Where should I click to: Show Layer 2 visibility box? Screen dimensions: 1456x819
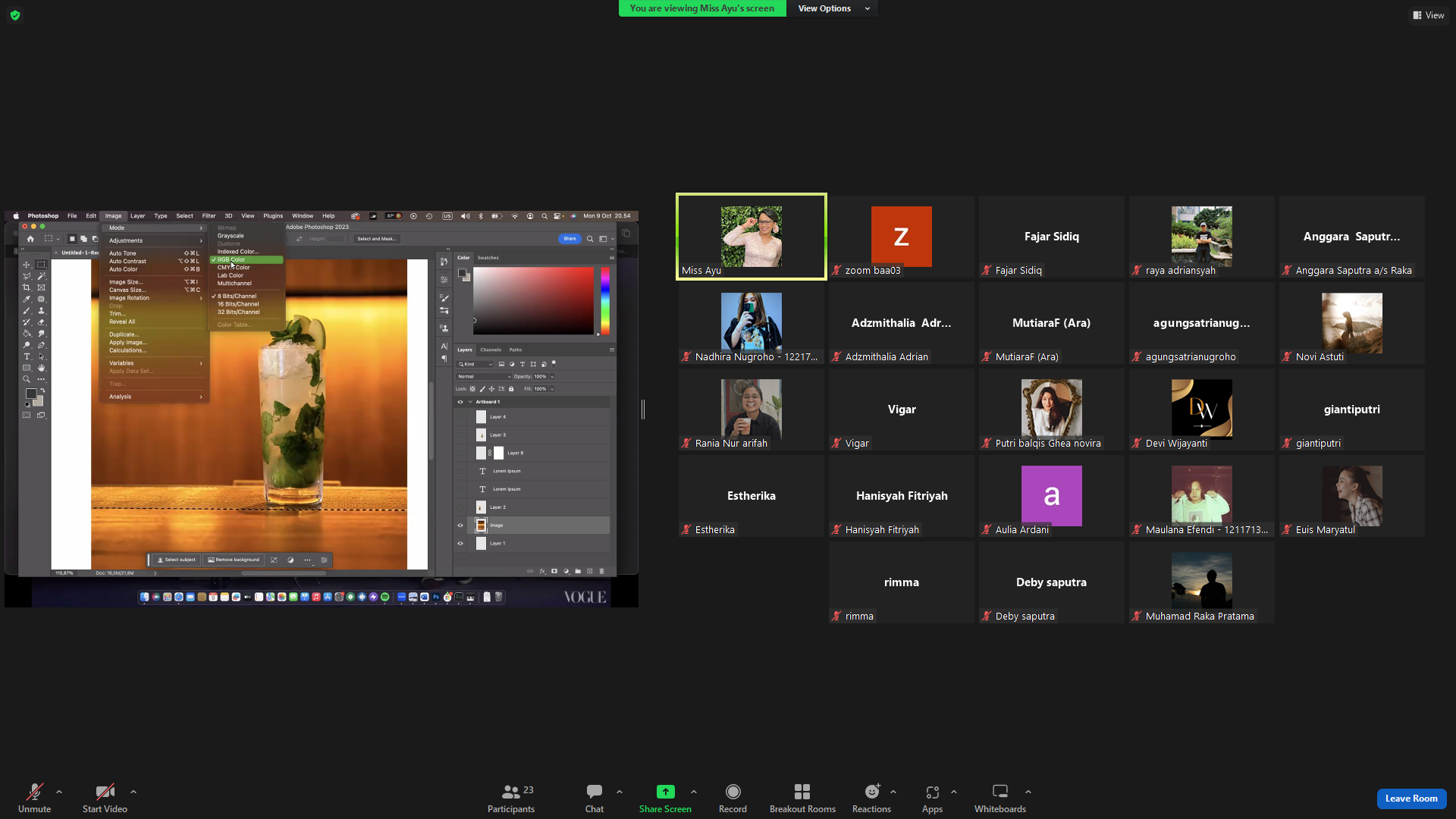(x=460, y=507)
